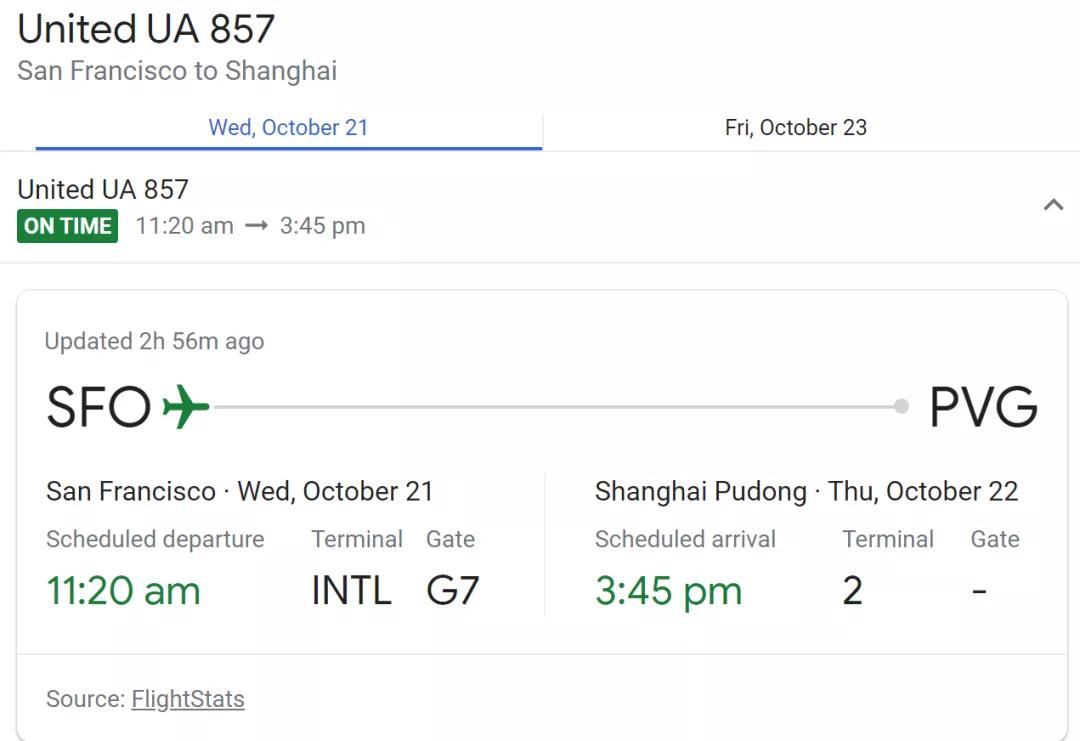Image resolution: width=1080 pixels, height=741 pixels.
Task: Click the departure gate G7
Action: tap(453, 591)
